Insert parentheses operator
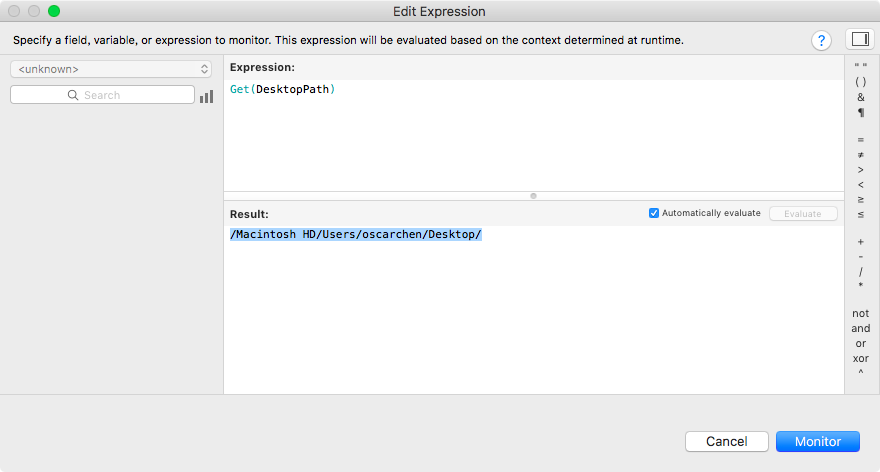 tap(860, 81)
